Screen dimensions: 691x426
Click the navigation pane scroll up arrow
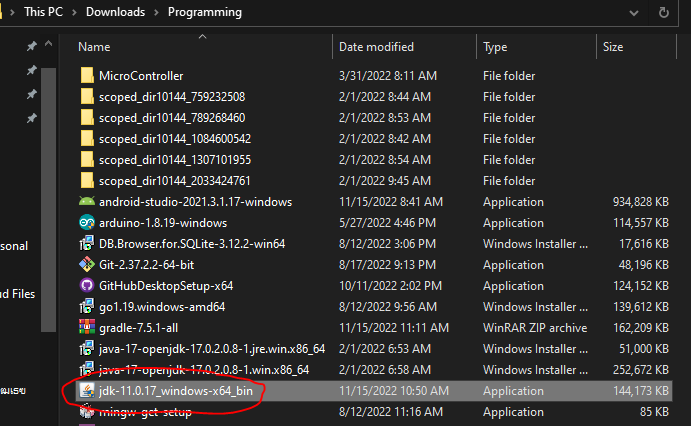pos(48,44)
